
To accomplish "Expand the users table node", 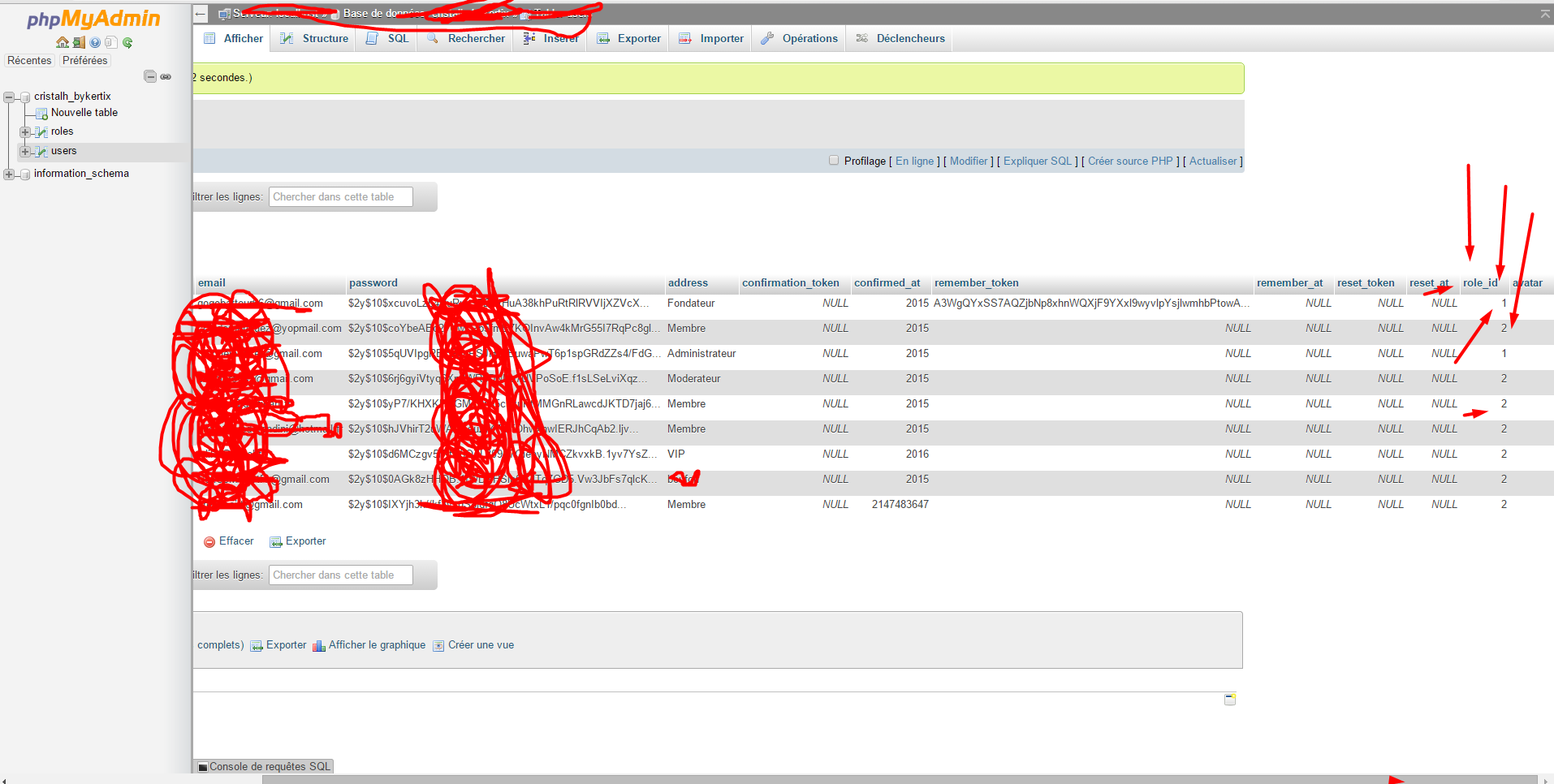I will (25, 151).
